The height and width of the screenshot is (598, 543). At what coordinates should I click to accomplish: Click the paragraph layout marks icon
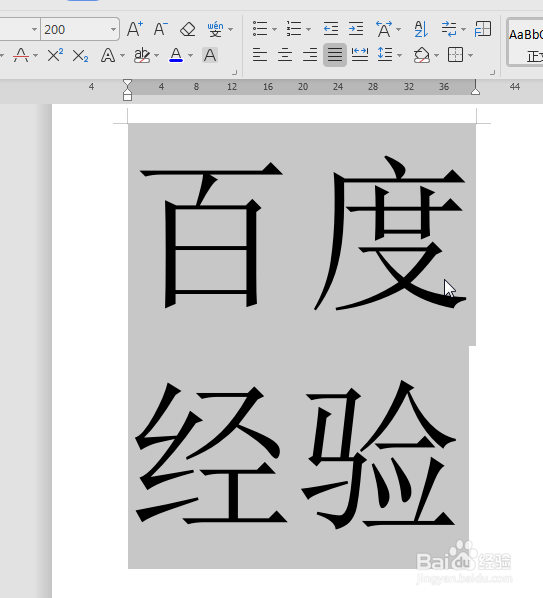449,29
